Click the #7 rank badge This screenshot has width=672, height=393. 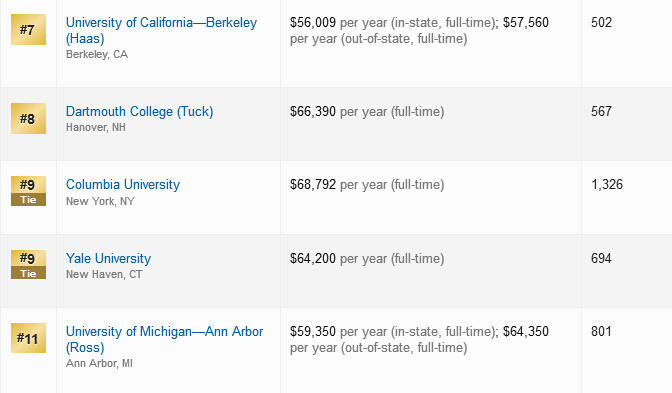[28, 30]
